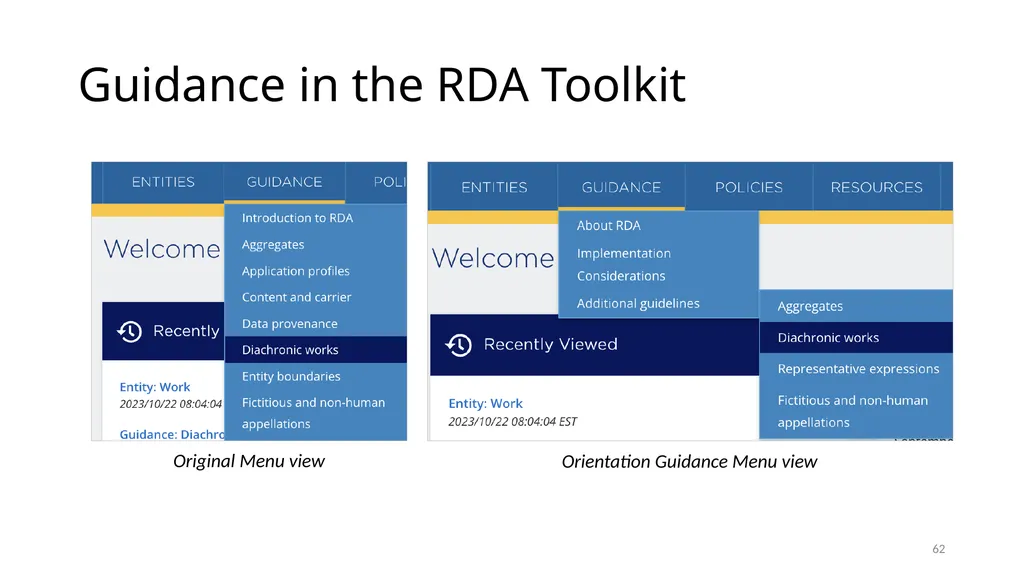Click the Original Menu view caption

pos(249,461)
